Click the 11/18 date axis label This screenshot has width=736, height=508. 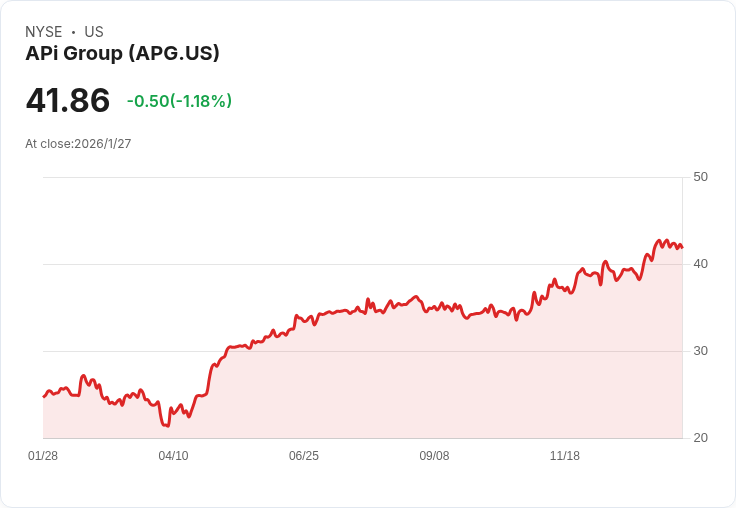click(x=565, y=456)
